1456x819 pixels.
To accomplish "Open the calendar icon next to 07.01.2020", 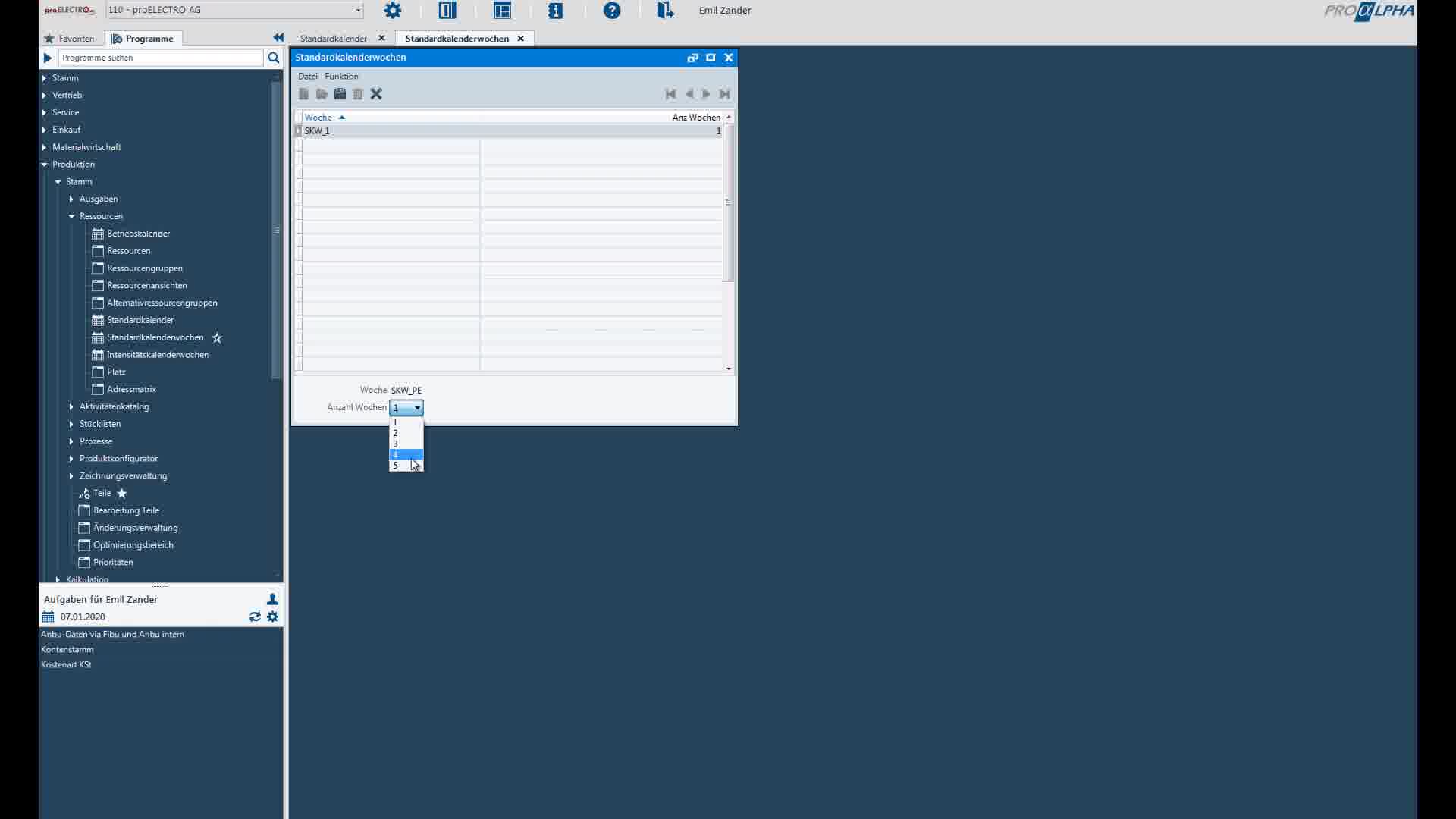I will click(49, 617).
